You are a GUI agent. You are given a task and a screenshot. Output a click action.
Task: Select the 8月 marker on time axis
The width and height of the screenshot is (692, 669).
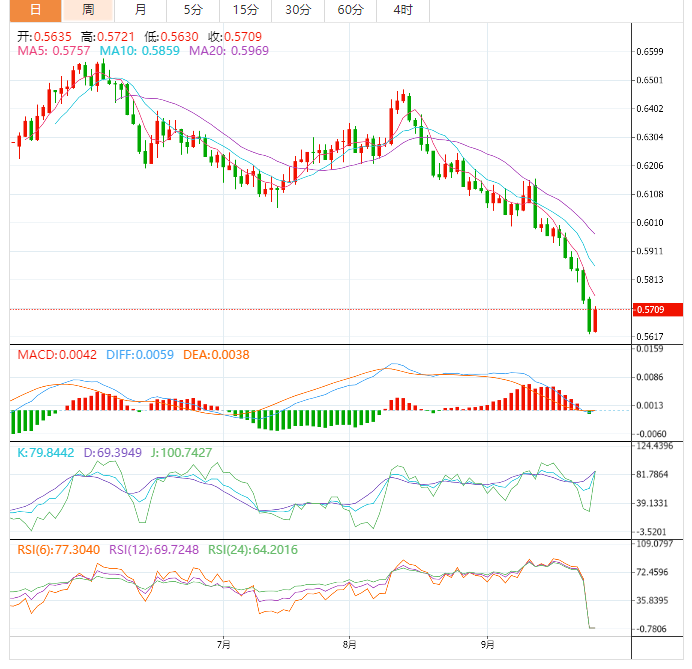tap(347, 644)
